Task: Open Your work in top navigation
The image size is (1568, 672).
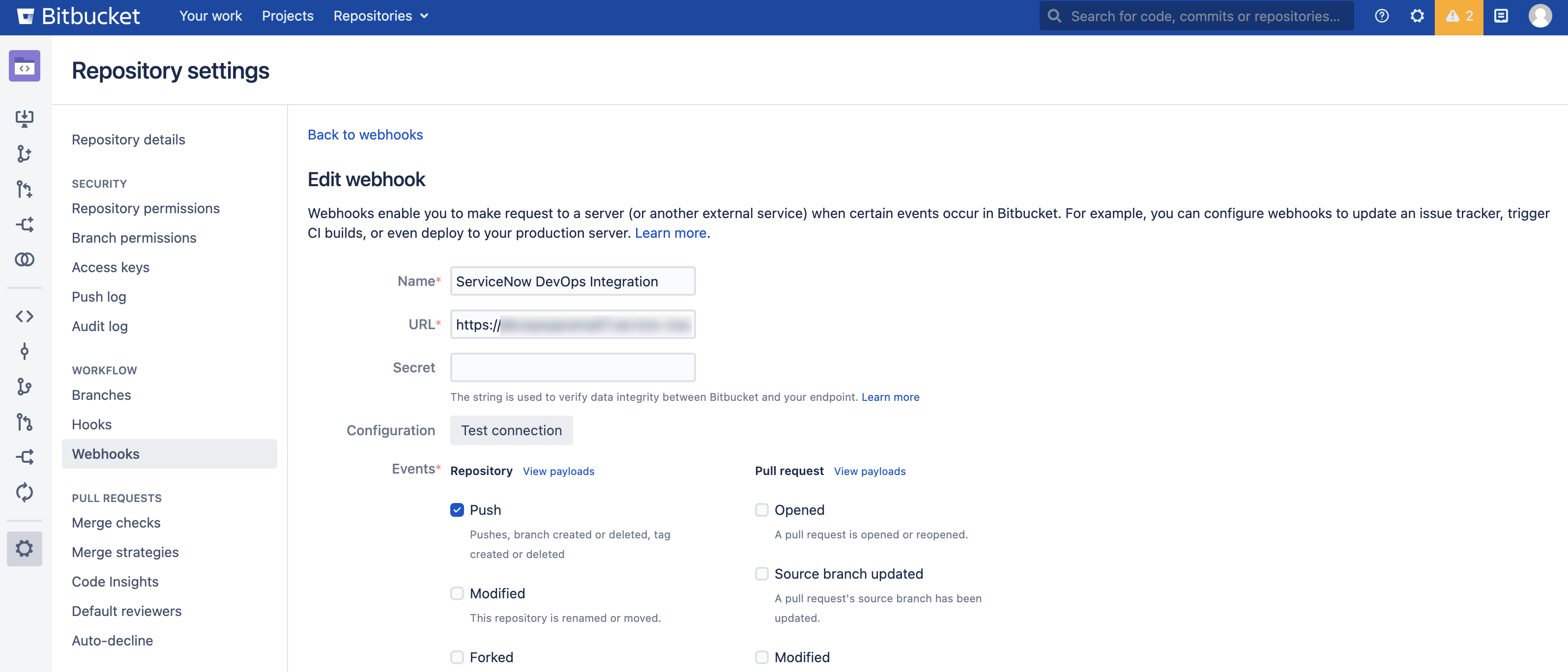Action: (x=210, y=16)
